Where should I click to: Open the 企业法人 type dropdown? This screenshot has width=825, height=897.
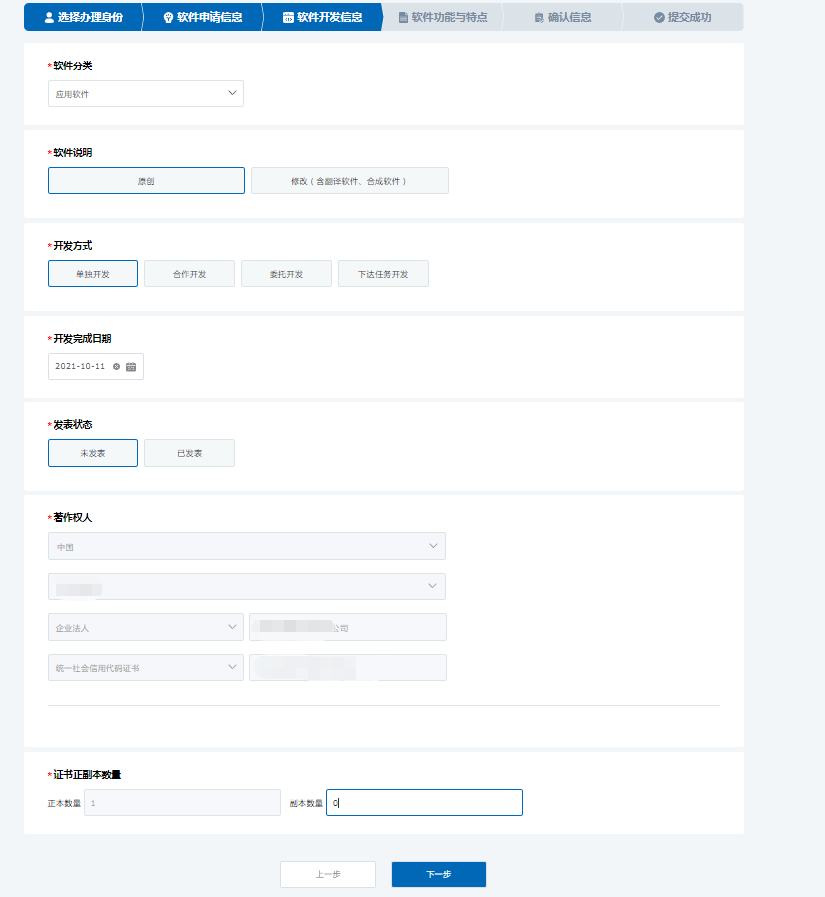(x=146, y=628)
